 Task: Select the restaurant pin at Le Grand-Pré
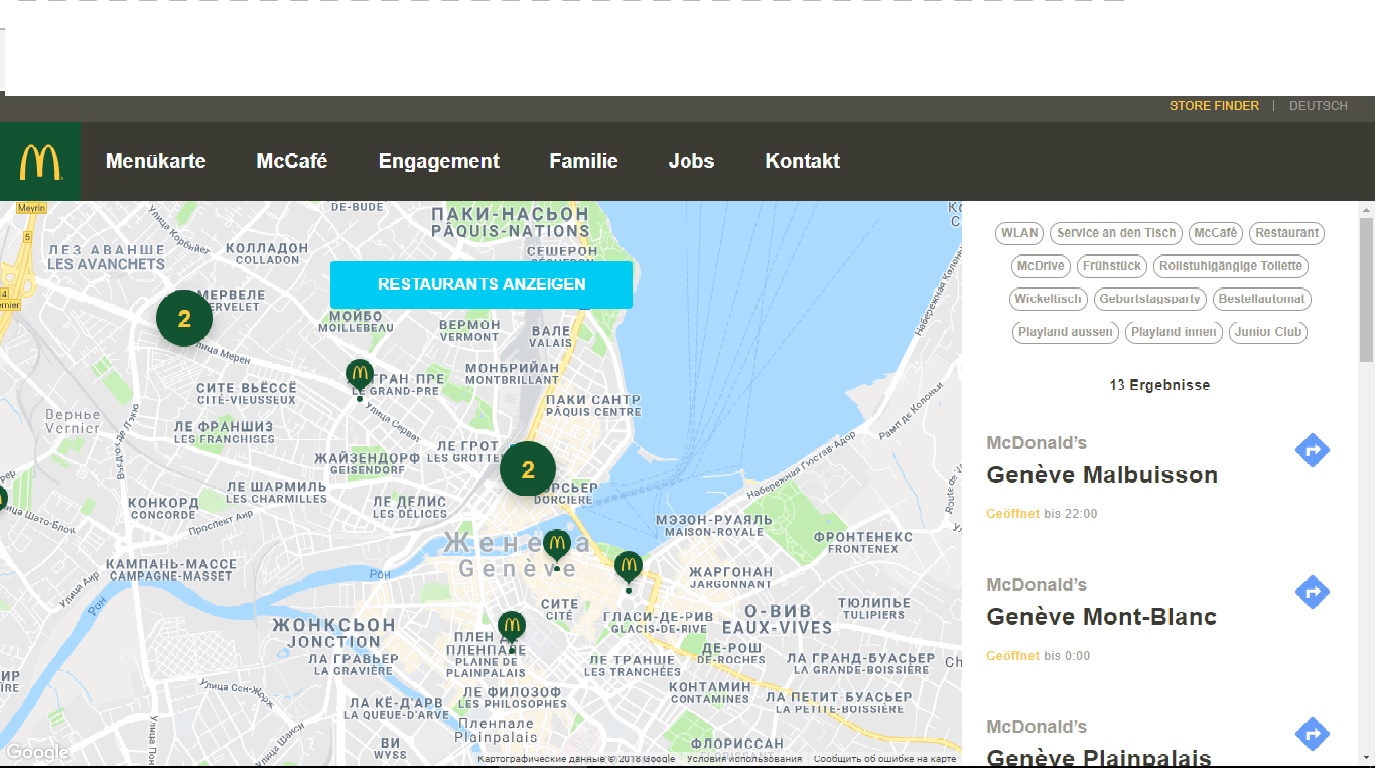[360, 378]
